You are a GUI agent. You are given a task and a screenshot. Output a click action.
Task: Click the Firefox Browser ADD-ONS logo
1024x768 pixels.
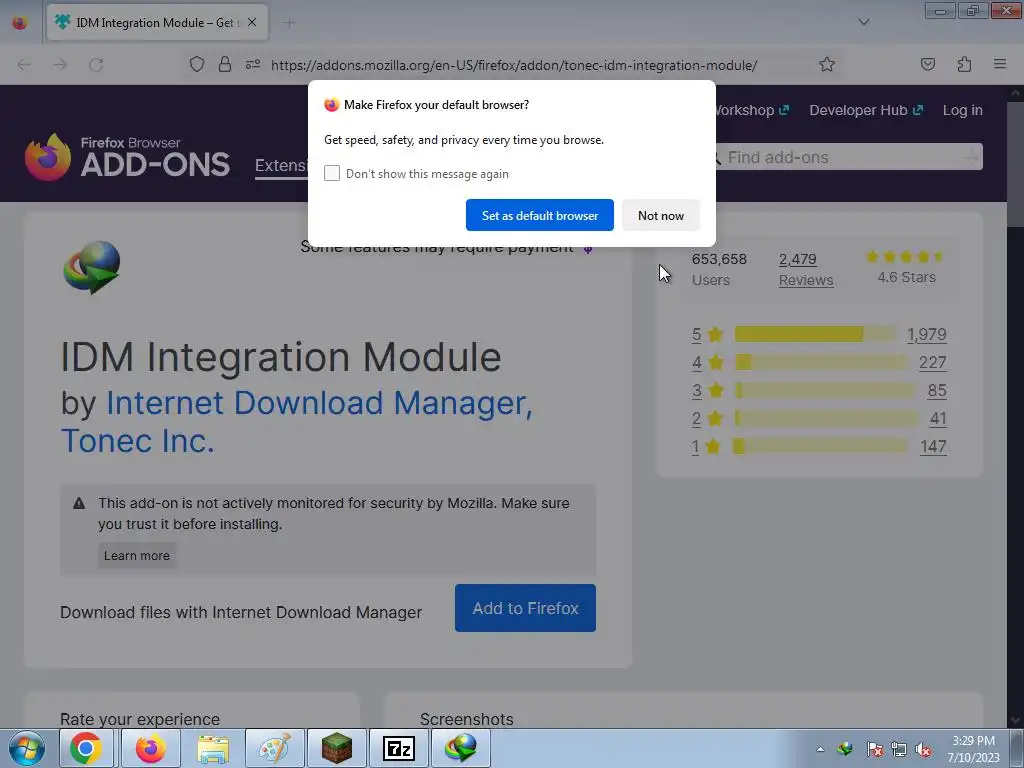tap(127, 157)
